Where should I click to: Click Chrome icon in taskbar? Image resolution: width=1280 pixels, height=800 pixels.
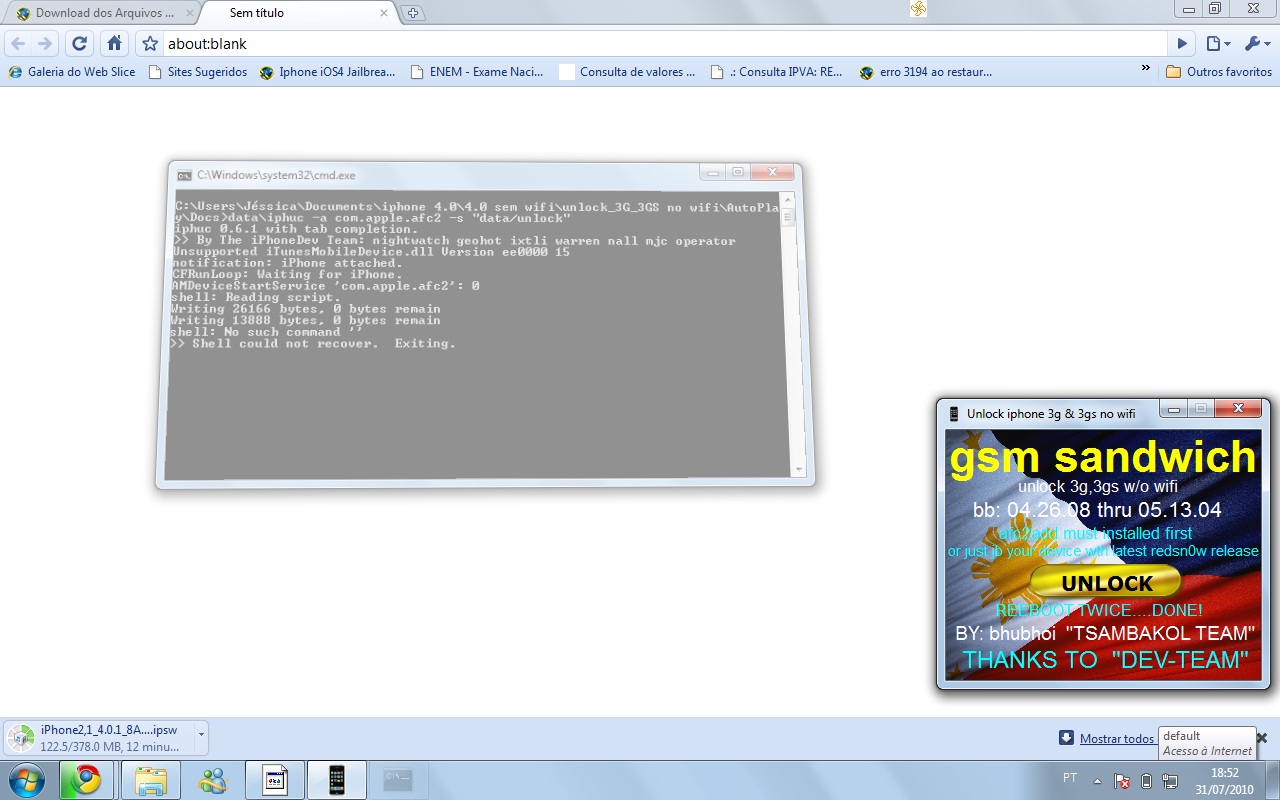pos(87,780)
